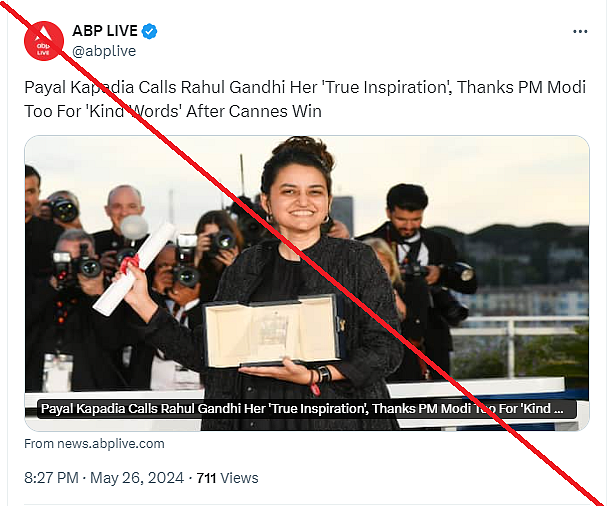Click the award box held in photo
The height and width of the screenshot is (506, 607).
click(x=271, y=332)
